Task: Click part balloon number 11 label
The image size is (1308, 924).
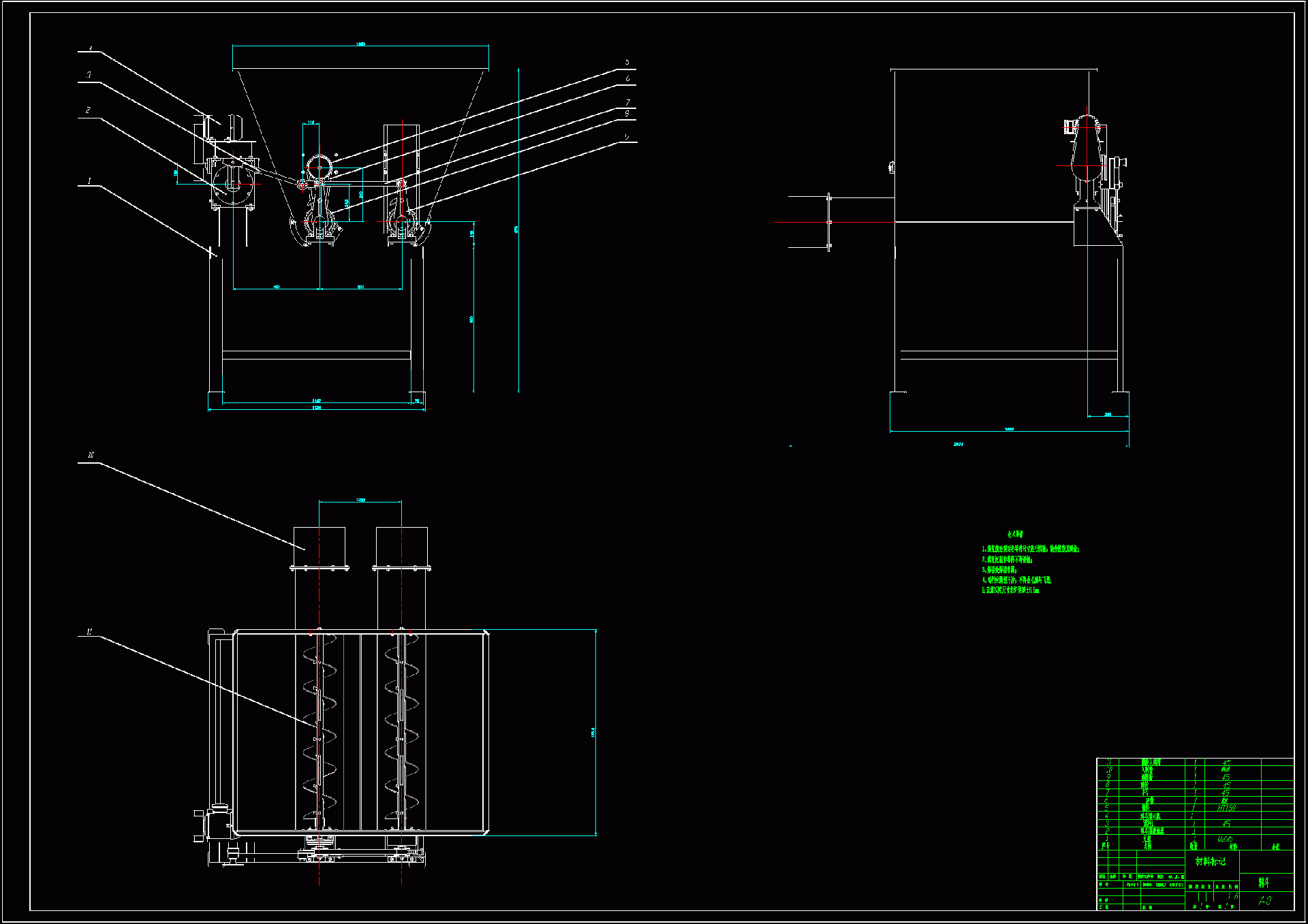Action: [x=89, y=632]
